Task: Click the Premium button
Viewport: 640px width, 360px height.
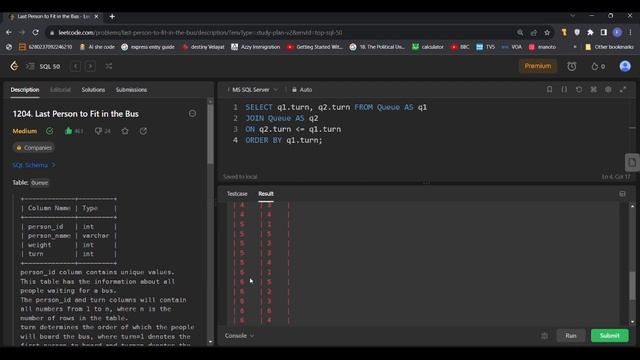Action: point(538,66)
